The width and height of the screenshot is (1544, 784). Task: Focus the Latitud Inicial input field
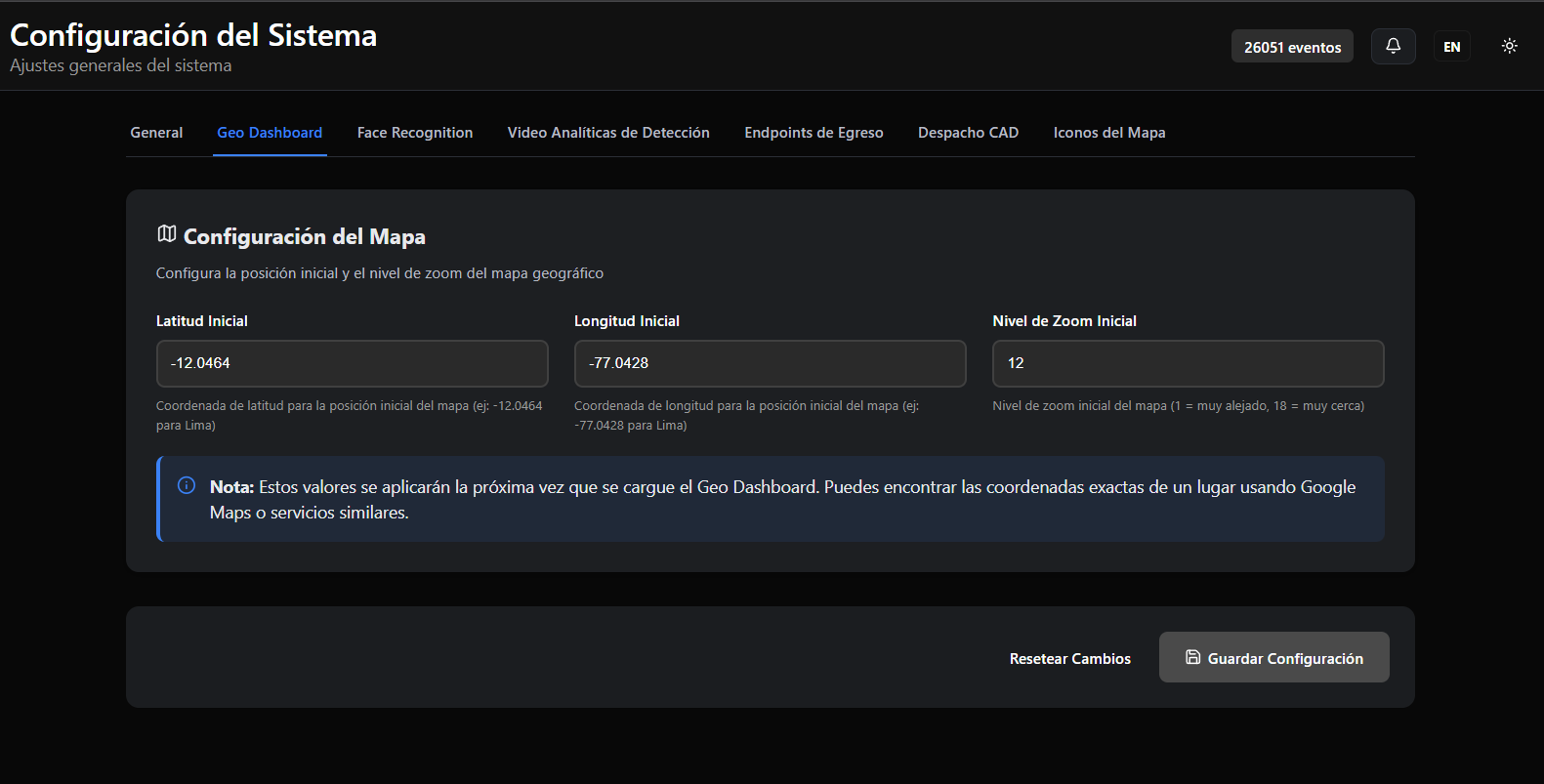(353, 363)
